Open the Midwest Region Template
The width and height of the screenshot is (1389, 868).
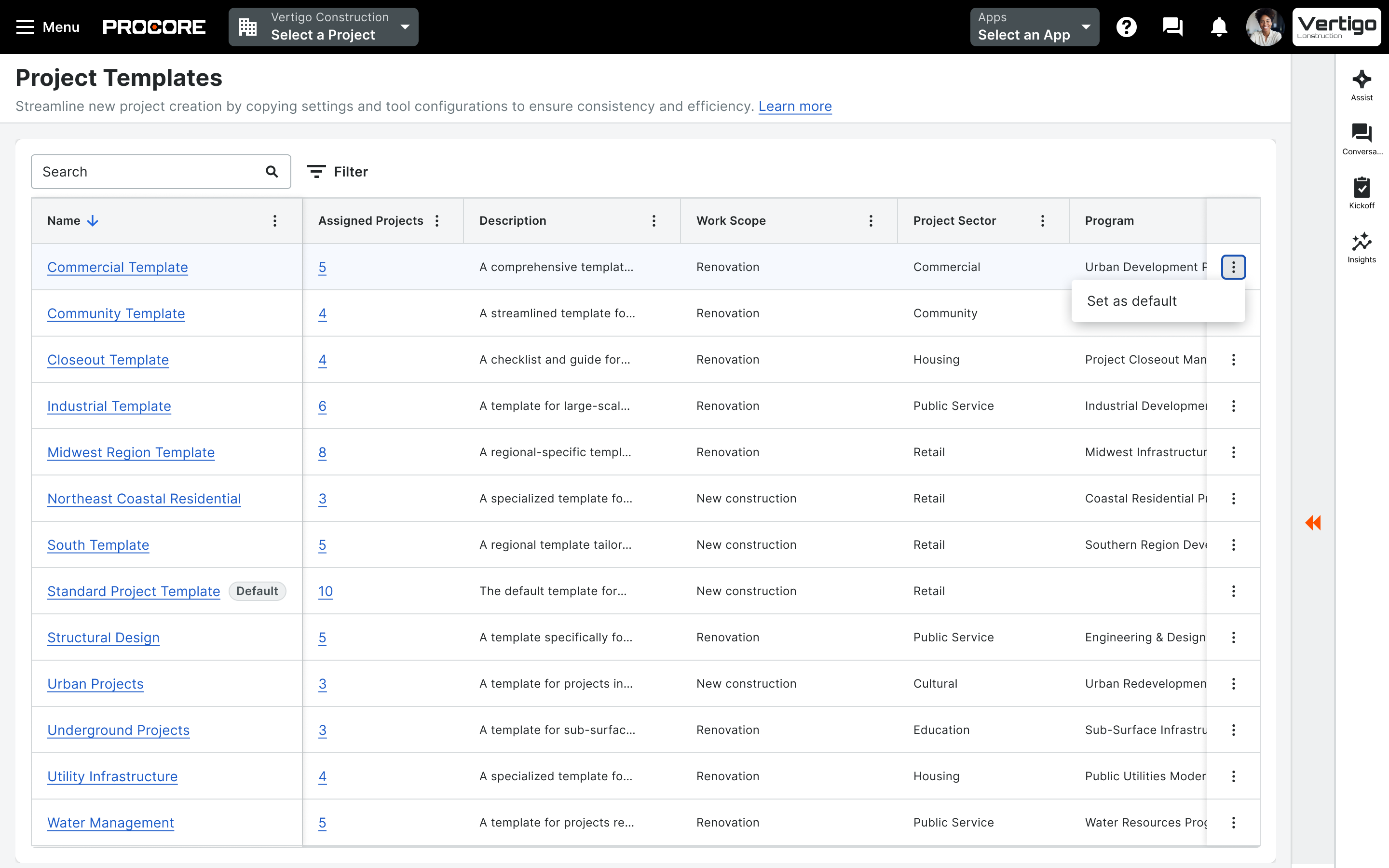pyautogui.click(x=130, y=452)
